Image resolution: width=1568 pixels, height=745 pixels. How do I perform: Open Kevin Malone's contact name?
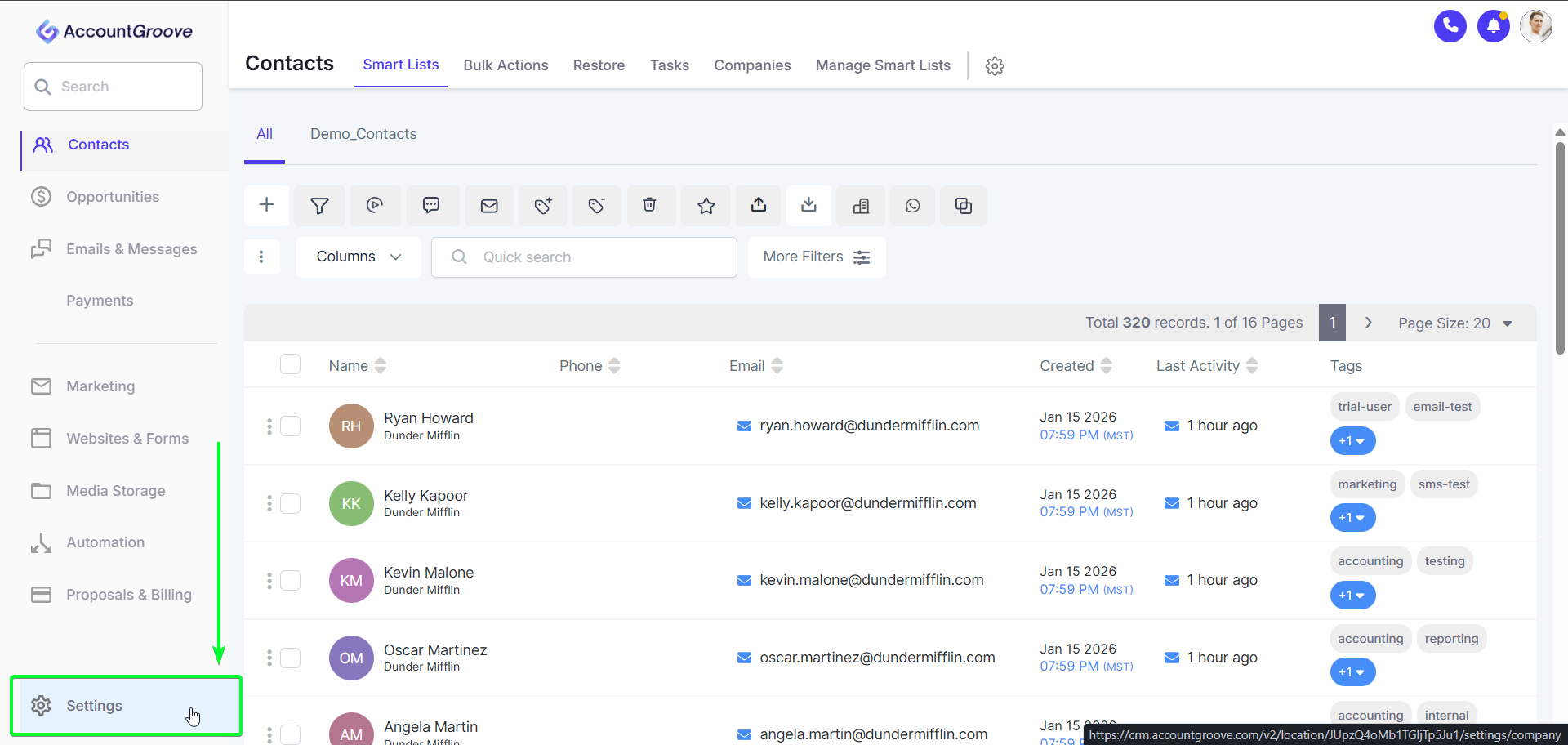click(x=429, y=573)
